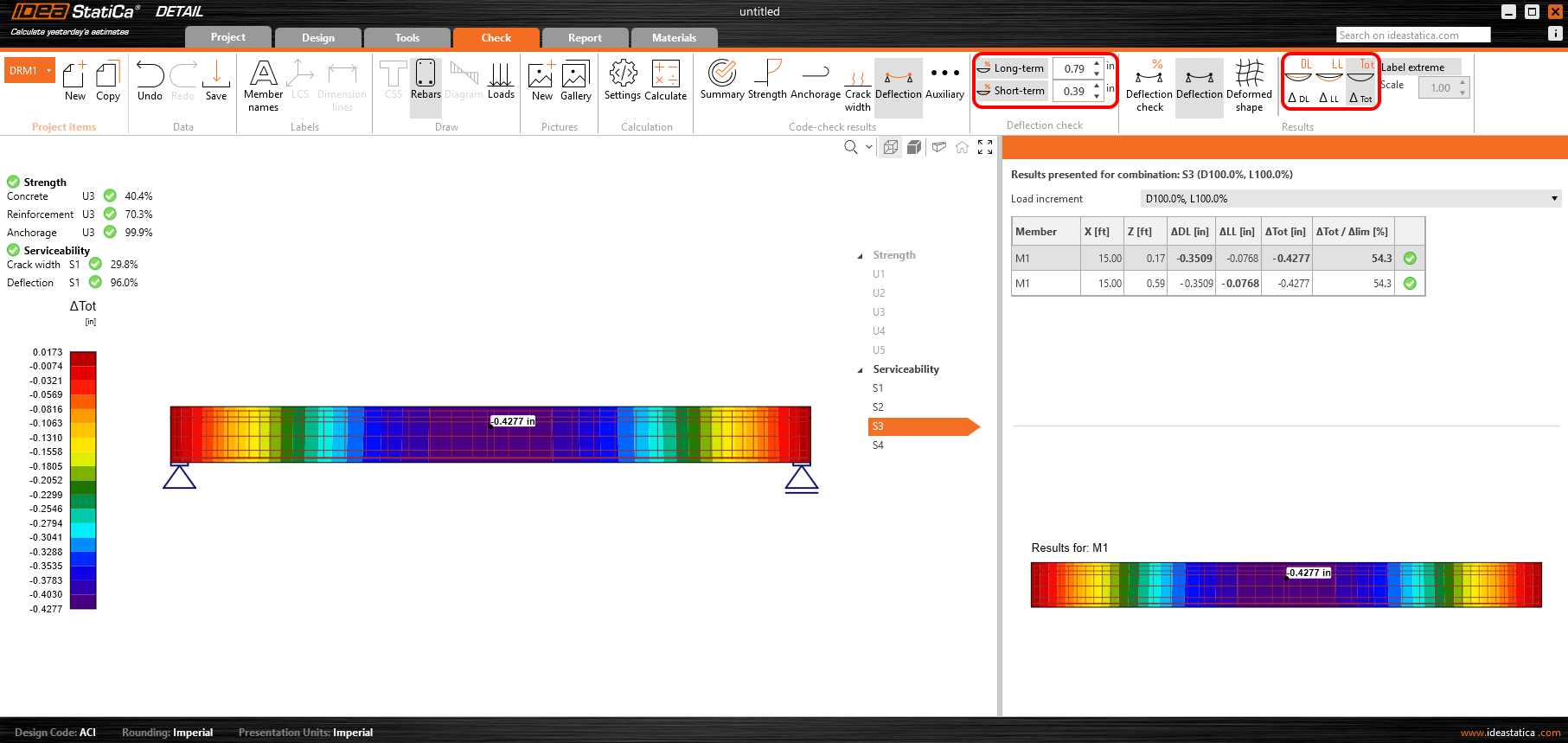Open the Materials tab
This screenshot has height=743, width=1568.
tap(674, 38)
